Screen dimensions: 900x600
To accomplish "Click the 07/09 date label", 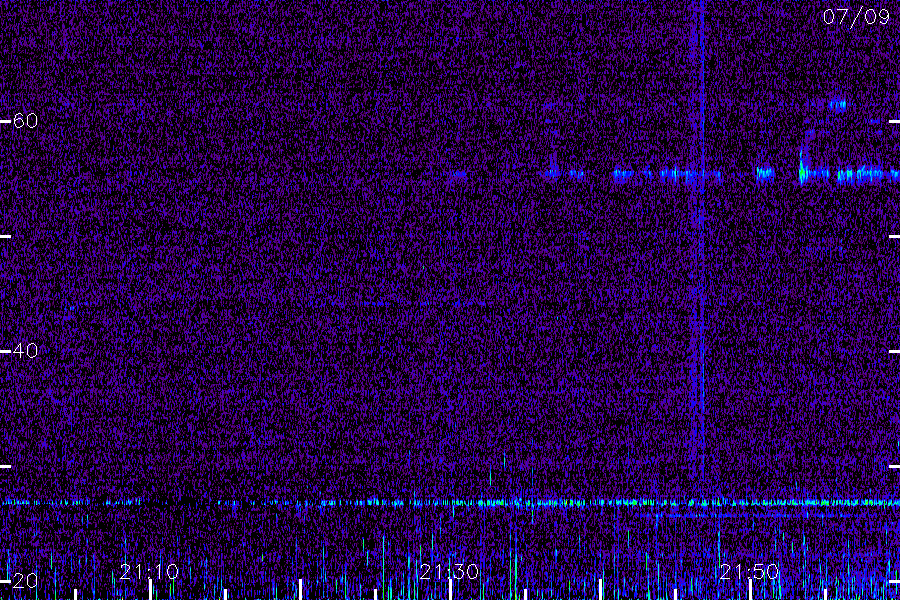I will (856, 17).
